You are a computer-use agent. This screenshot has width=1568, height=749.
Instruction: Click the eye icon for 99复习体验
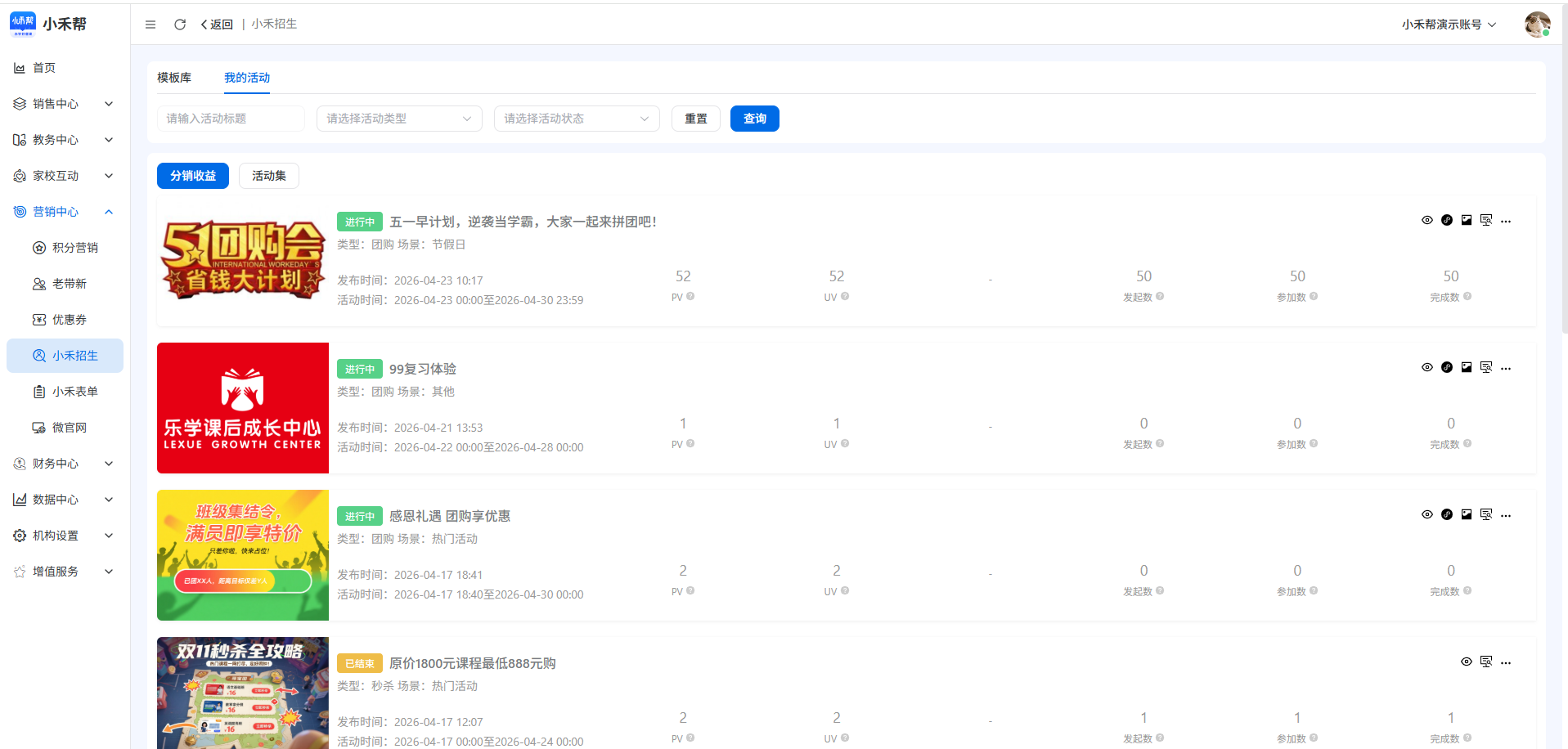pyautogui.click(x=1426, y=367)
